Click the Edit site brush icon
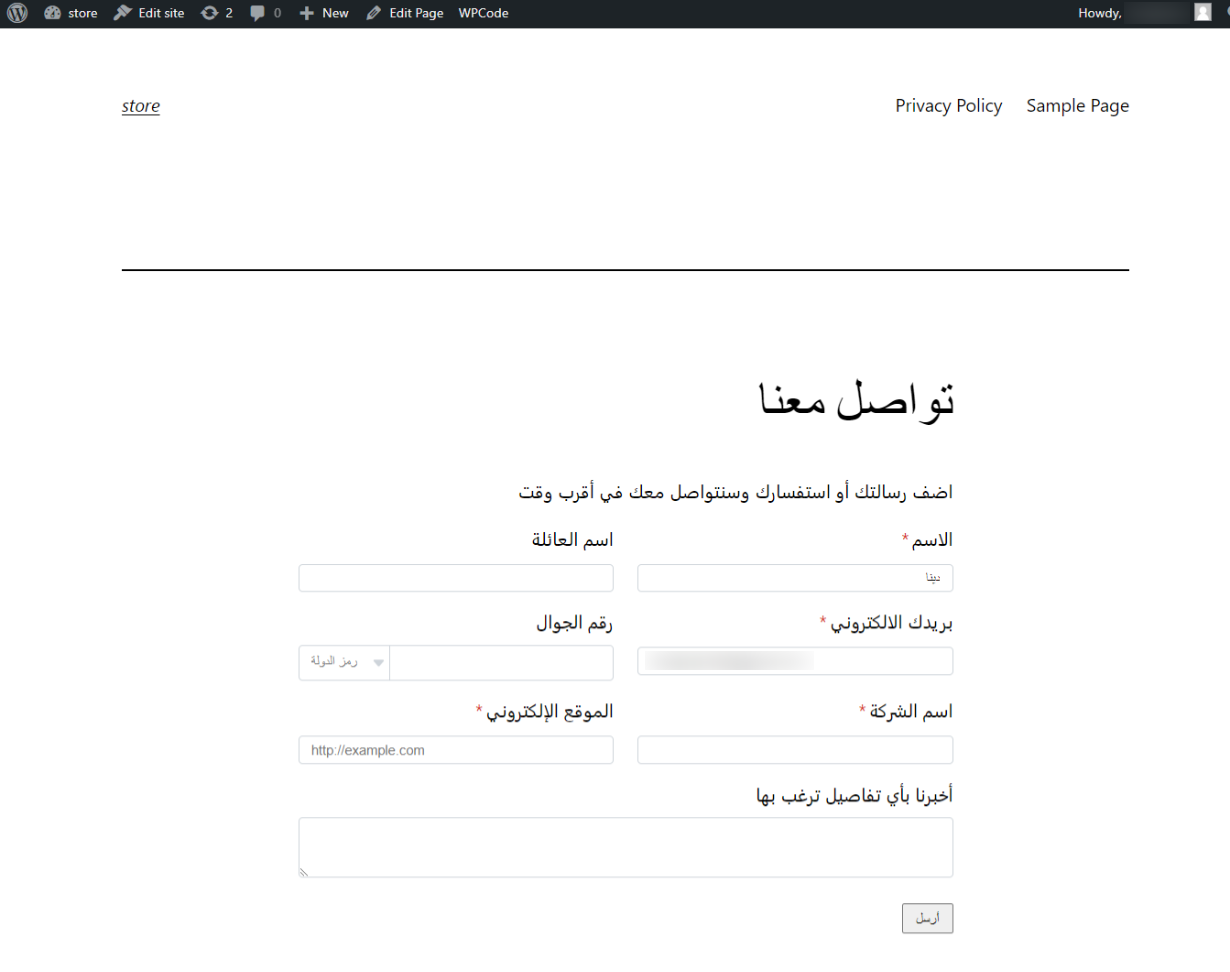 click(x=123, y=13)
